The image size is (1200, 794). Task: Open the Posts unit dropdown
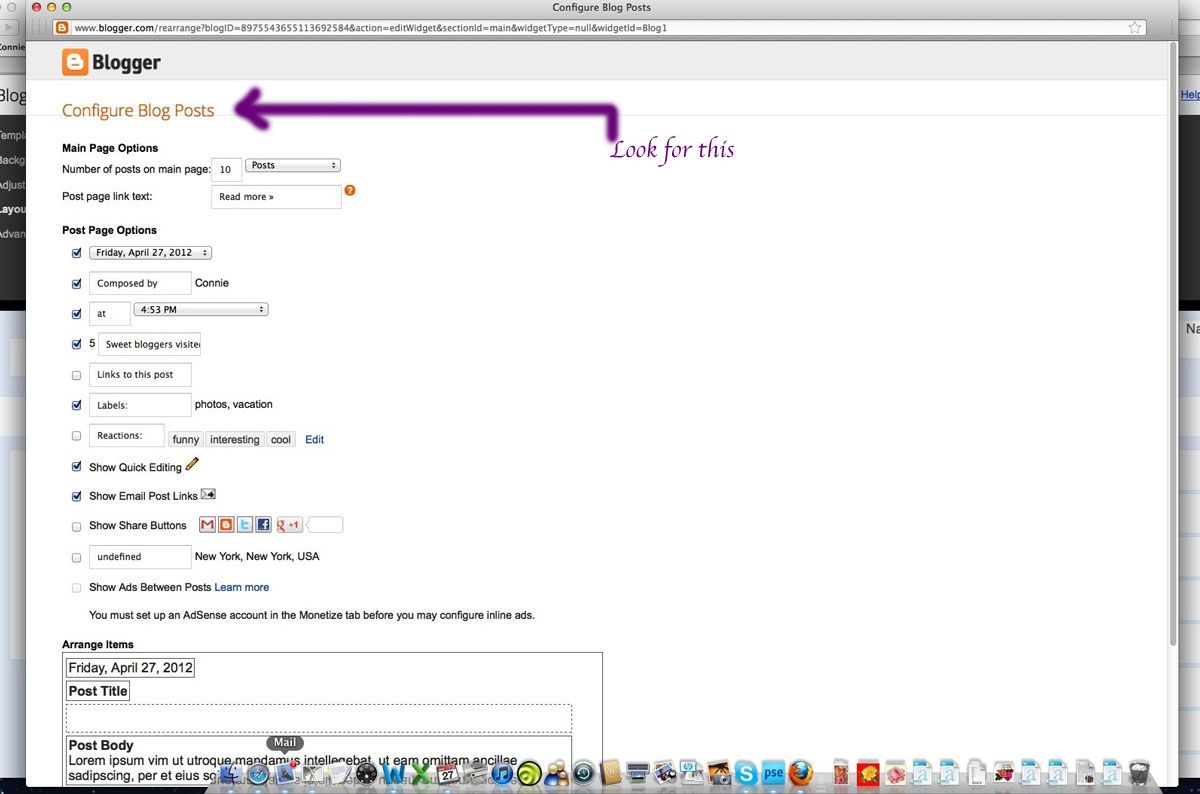click(x=293, y=165)
